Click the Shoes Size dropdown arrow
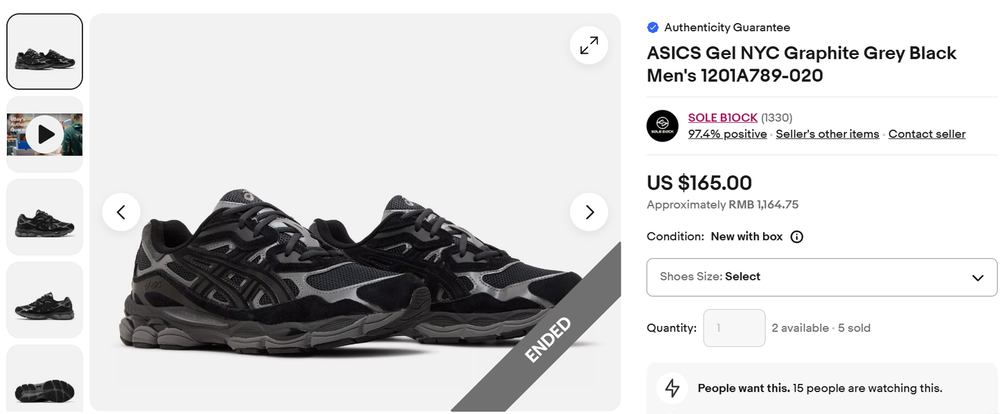This screenshot has width=1000, height=414. [977, 277]
